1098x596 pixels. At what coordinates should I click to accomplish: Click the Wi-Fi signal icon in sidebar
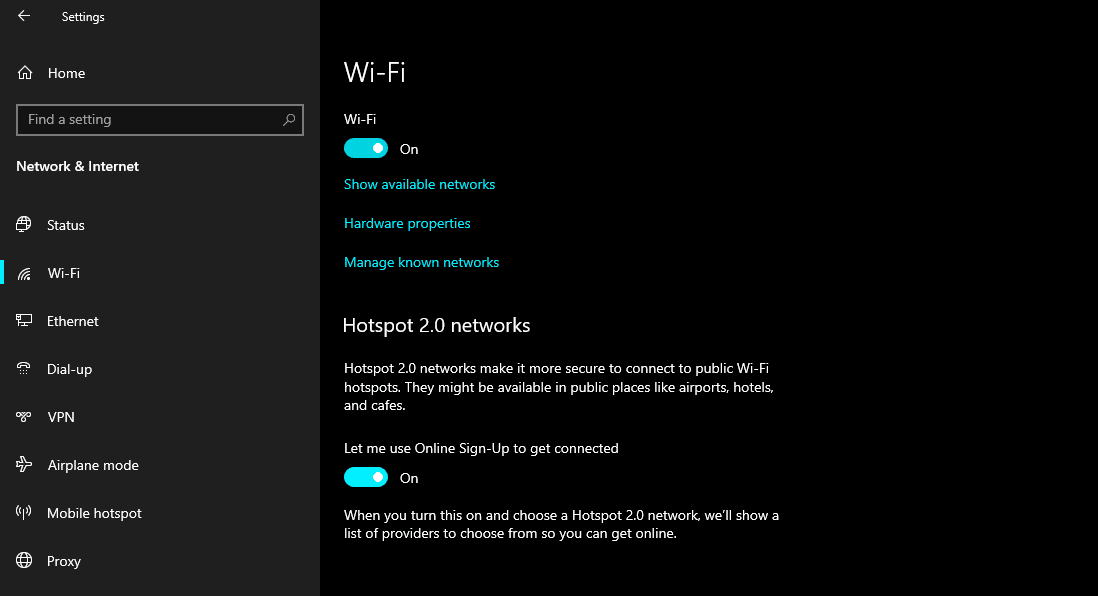click(23, 272)
